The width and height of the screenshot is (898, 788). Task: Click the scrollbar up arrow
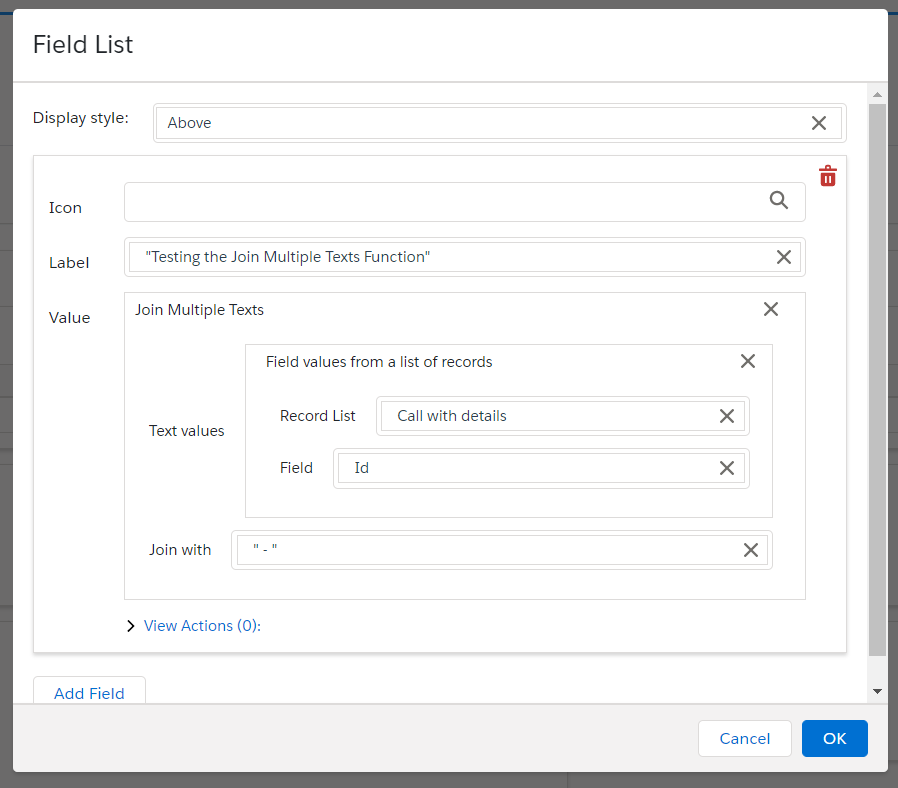click(877, 96)
